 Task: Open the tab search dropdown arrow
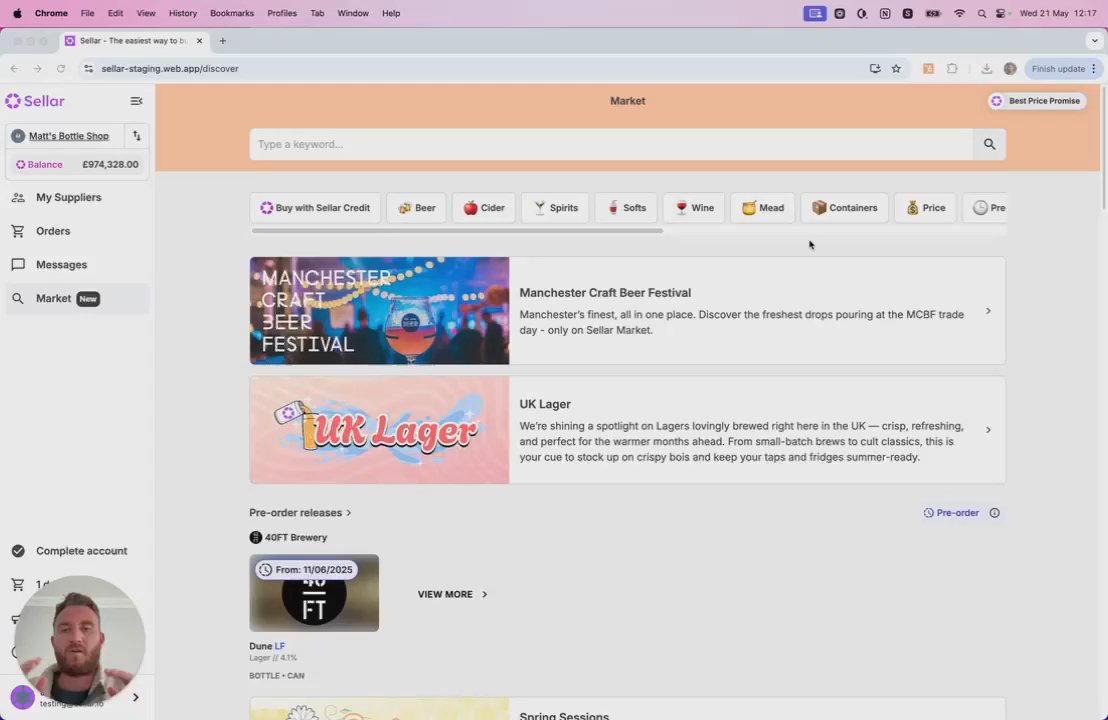click(x=1094, y=41)
